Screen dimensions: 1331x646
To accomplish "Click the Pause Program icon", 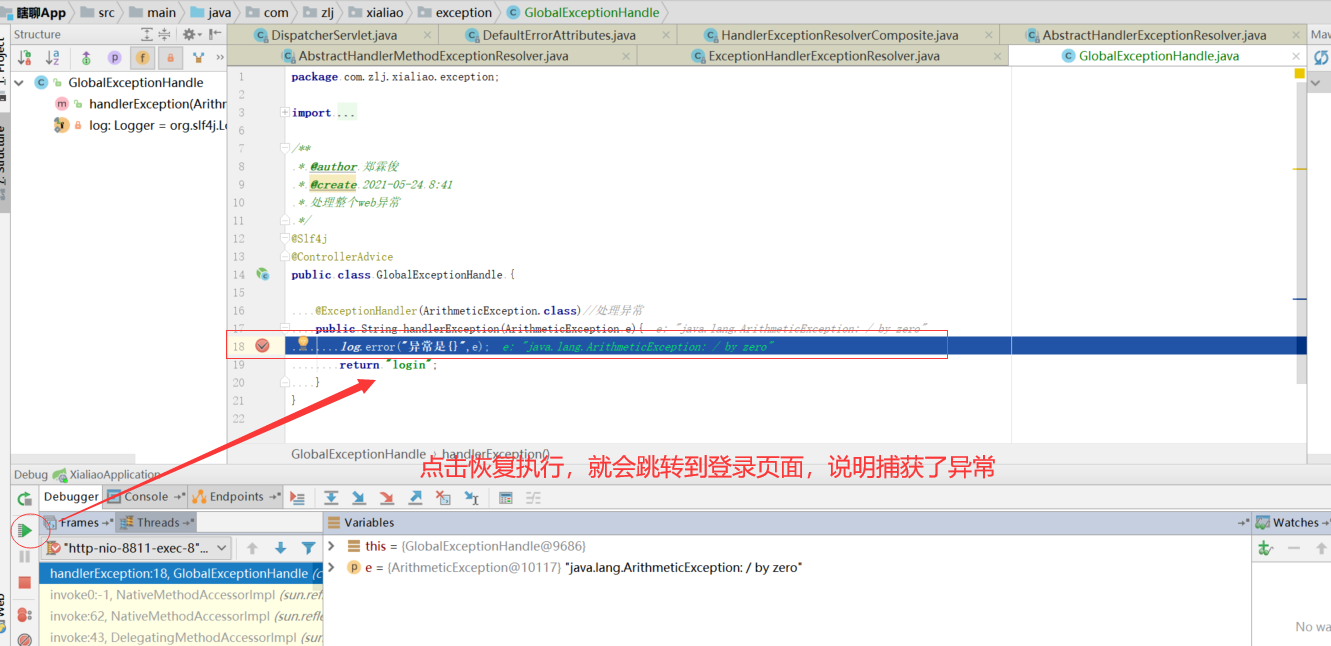I will click(25, 557).
